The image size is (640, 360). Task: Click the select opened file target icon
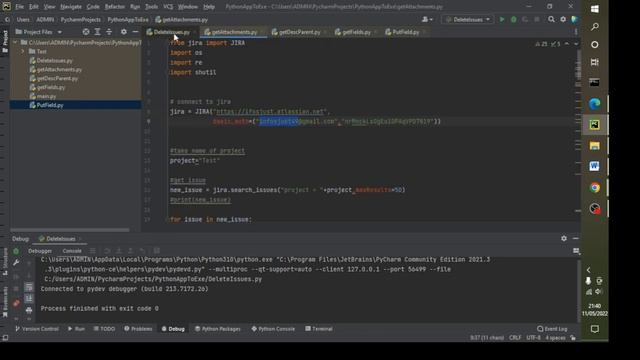pos(86,32)
